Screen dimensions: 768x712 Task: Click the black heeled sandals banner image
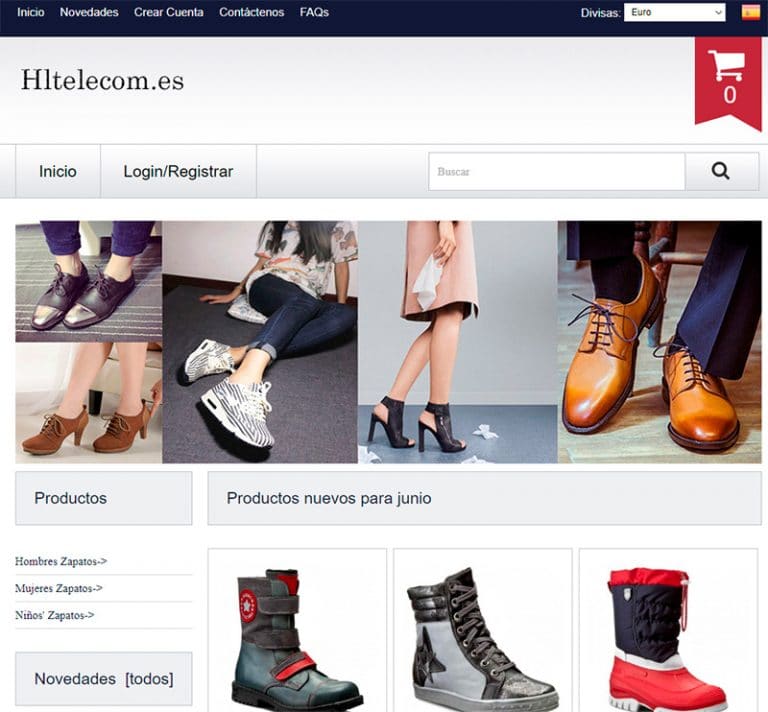[457, 342]
